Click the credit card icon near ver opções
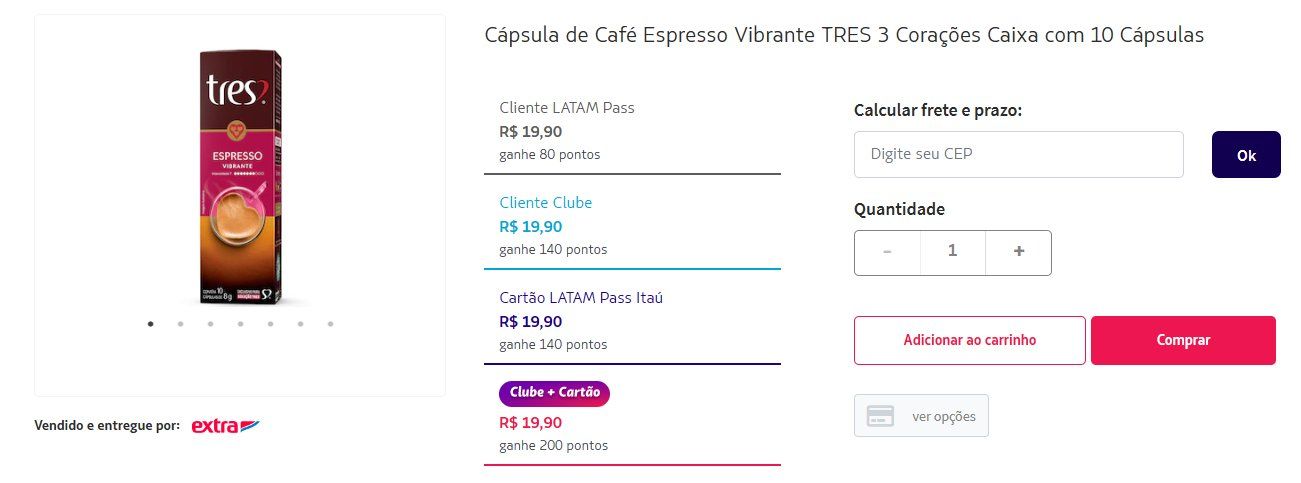 click(880, 416)
